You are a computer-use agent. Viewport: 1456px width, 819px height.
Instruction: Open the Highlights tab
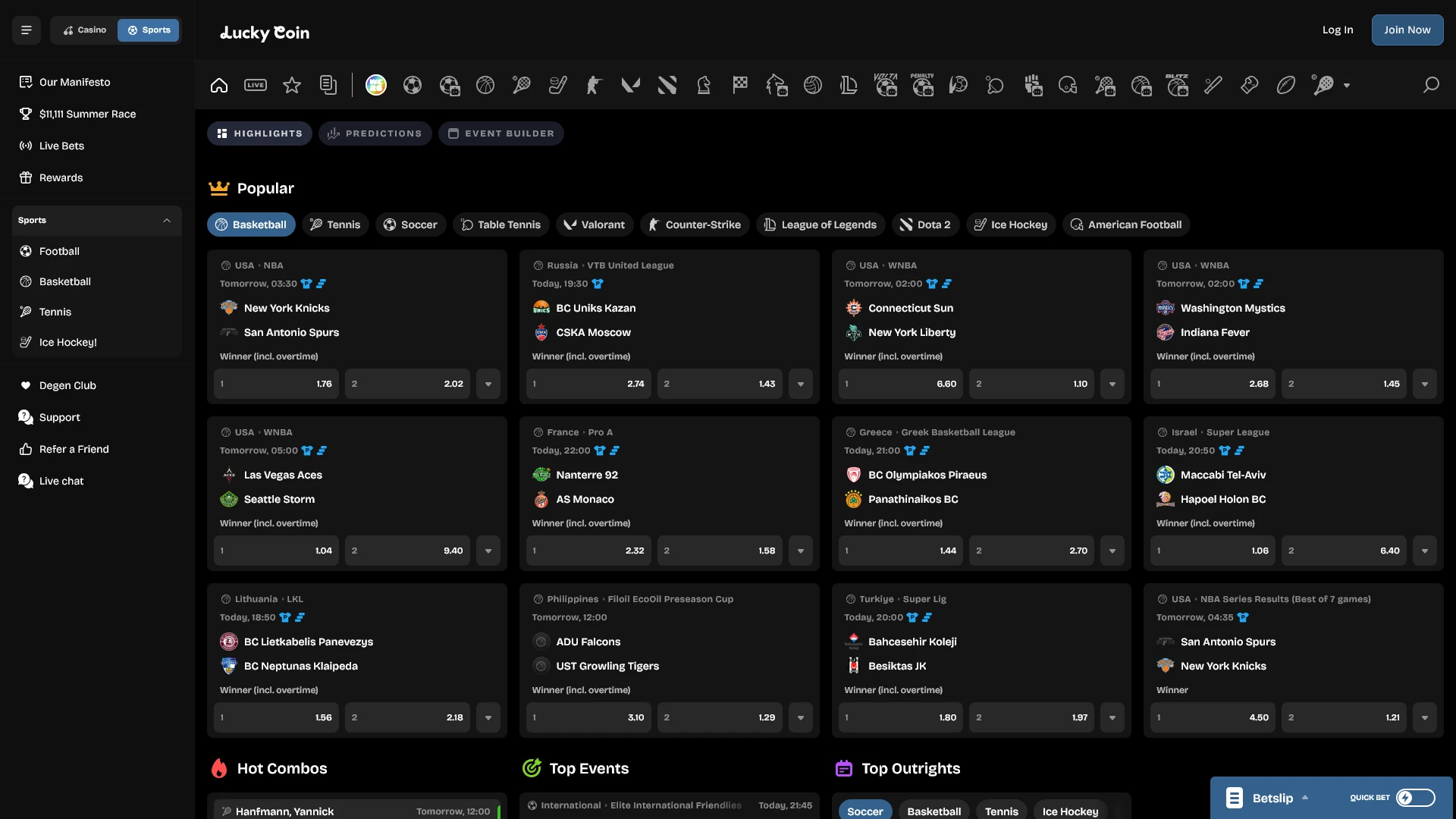pos(259,133)
